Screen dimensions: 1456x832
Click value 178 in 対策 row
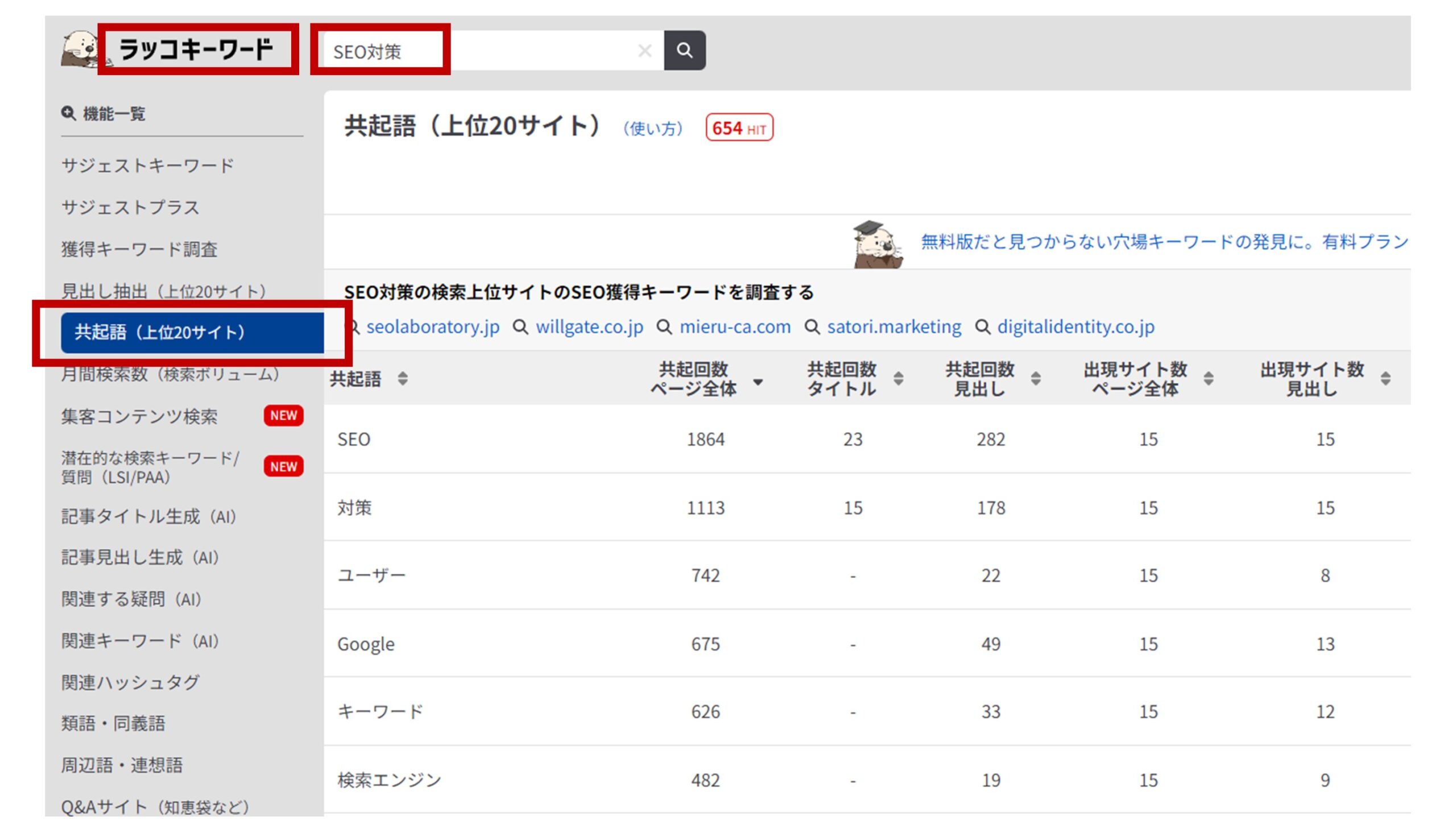click(991, 508)
